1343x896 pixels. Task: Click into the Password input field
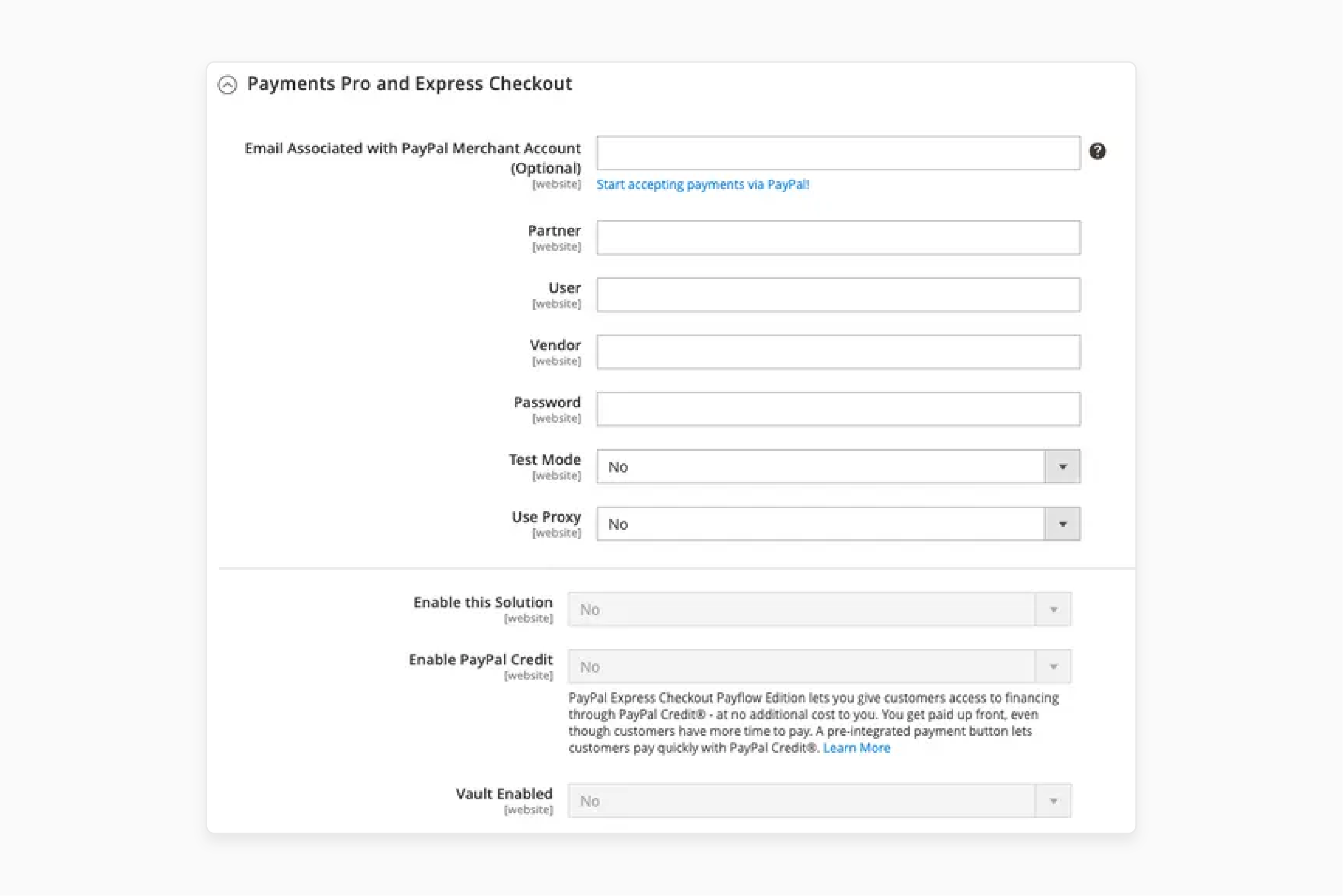(x=839, y=409)
